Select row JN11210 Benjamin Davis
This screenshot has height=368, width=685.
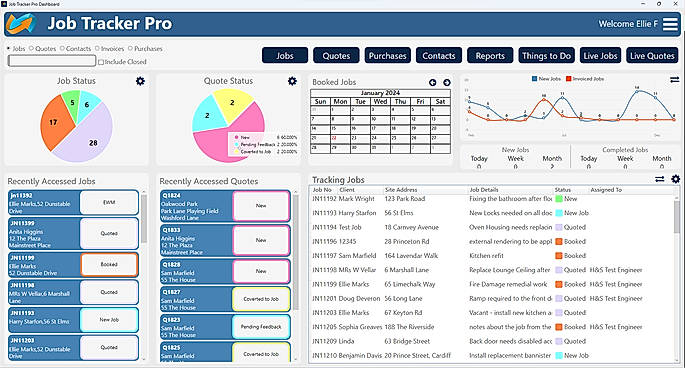[x=491, y=355]
